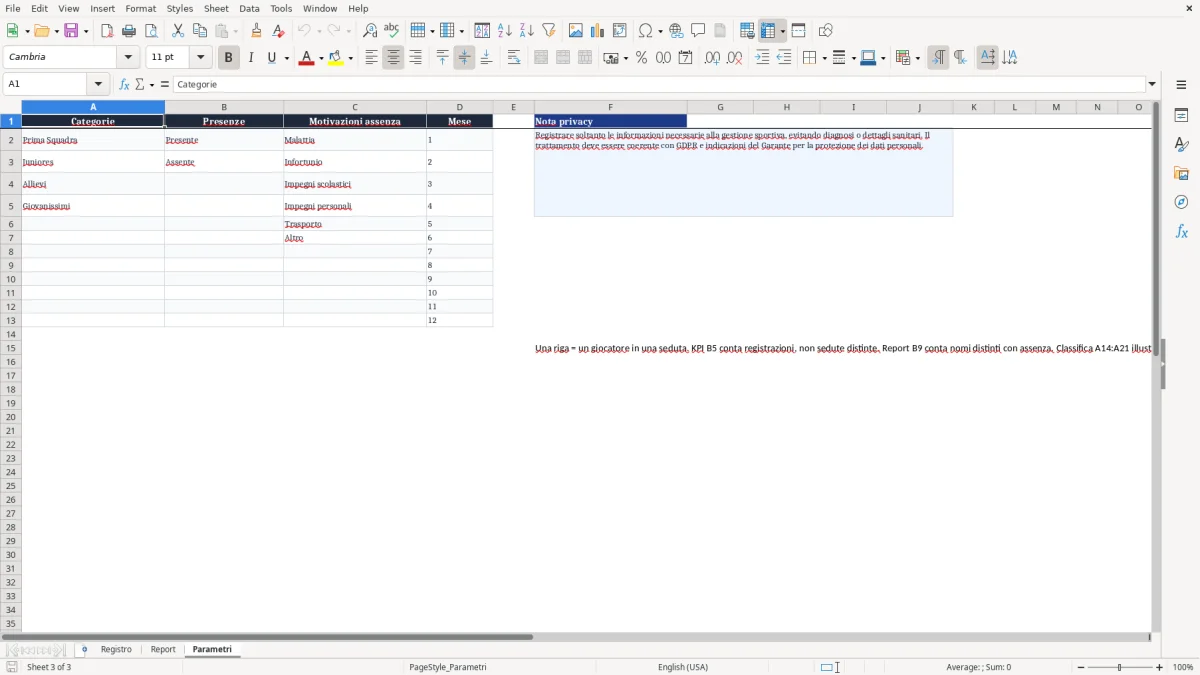Open the Sheet menu
Image resolution: width=1200 pixels, height=675 pixels.
tap(217, 8)
